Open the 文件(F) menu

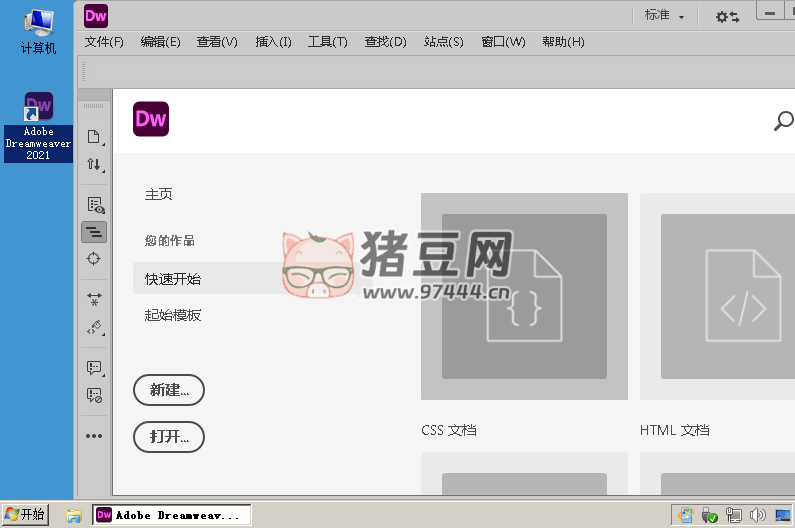(104, 42)
